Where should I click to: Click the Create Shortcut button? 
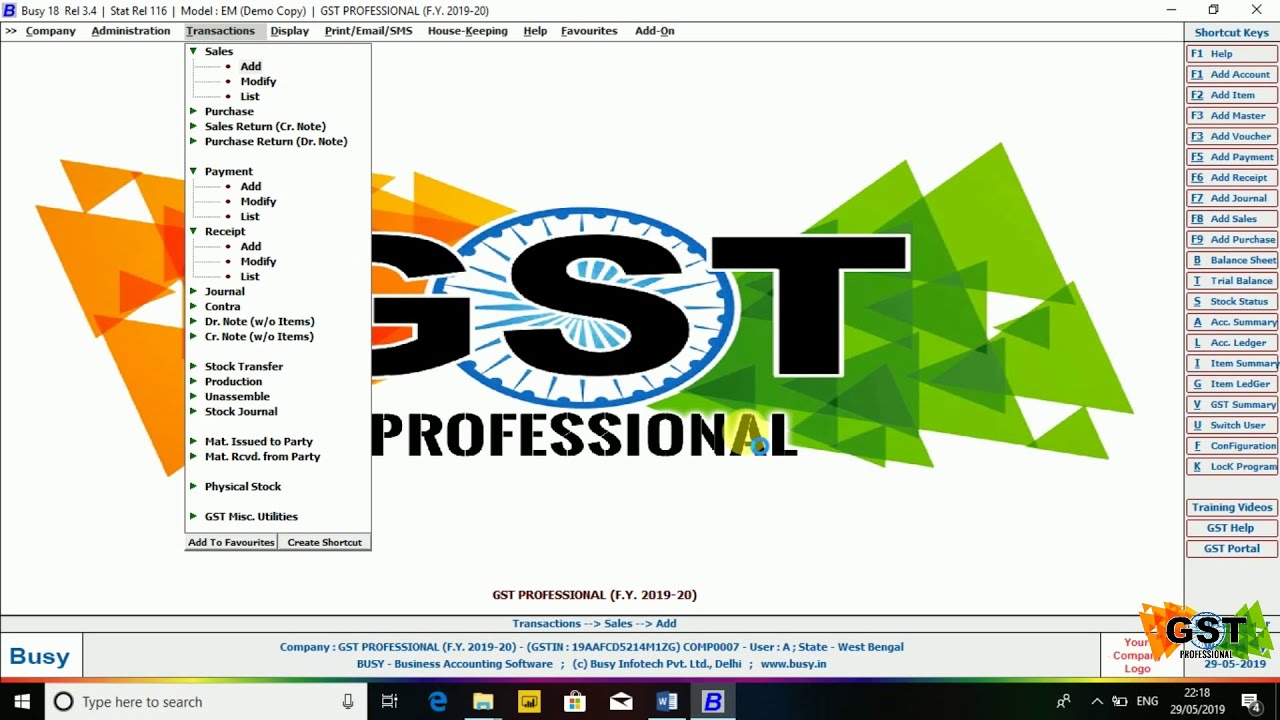pyautogui.click(x=324, y=542)
